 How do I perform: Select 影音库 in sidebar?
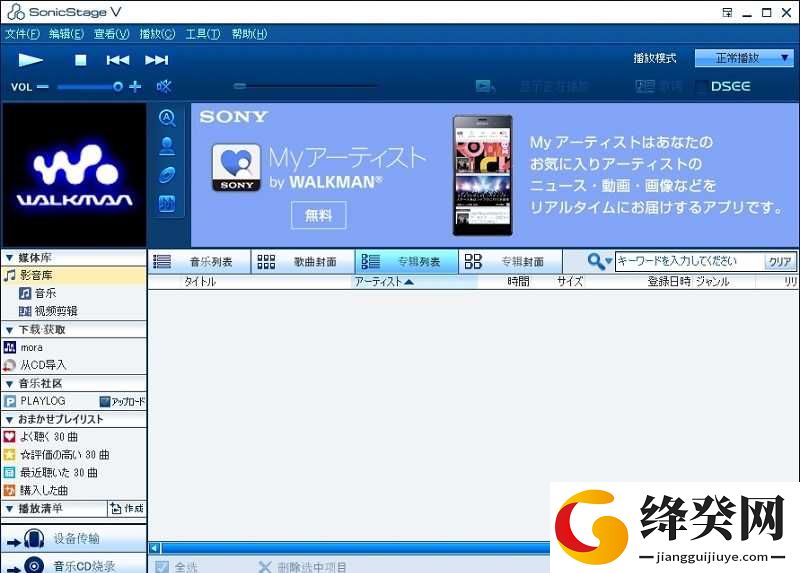tap(74, 276)
